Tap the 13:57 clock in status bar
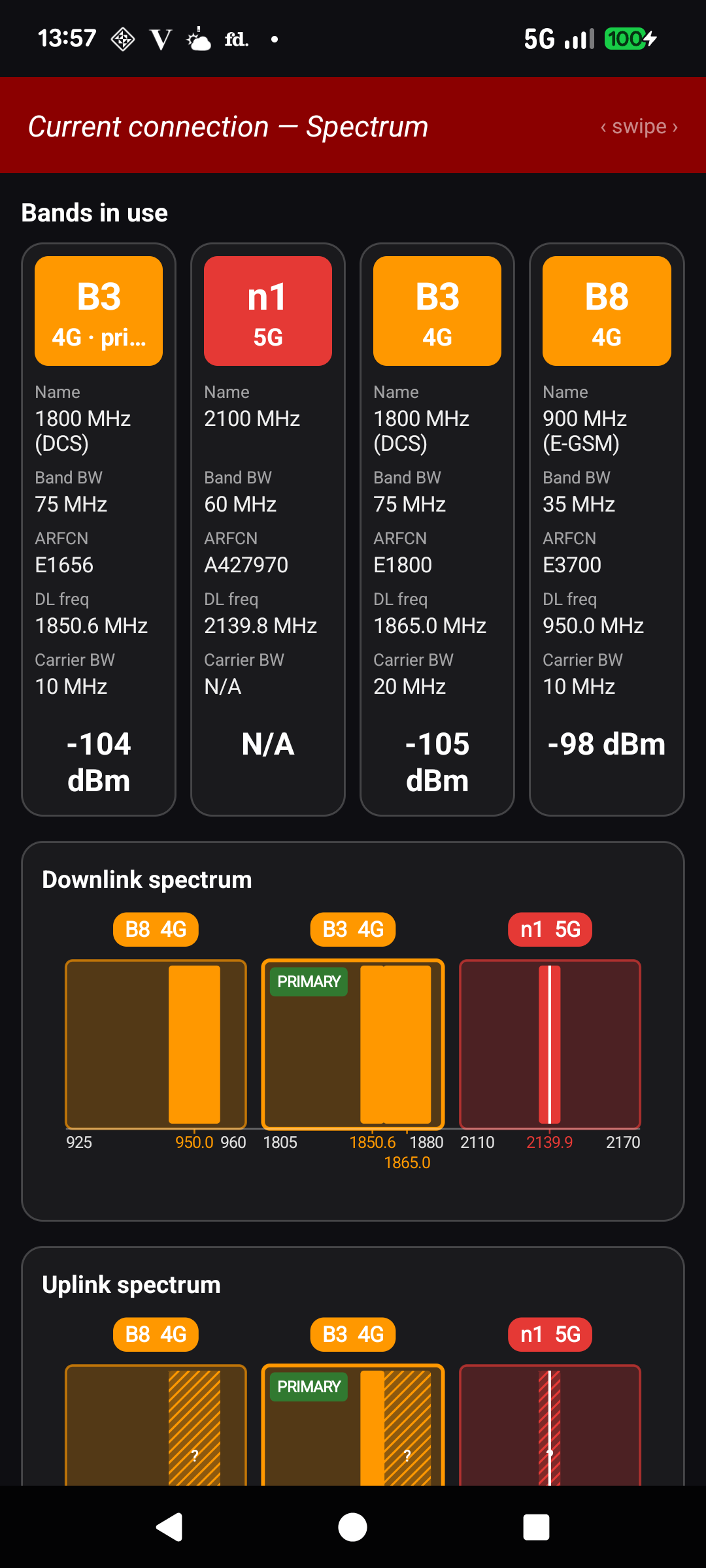The height and width of the screenshot is (1568, 706). tap(67, 39)
